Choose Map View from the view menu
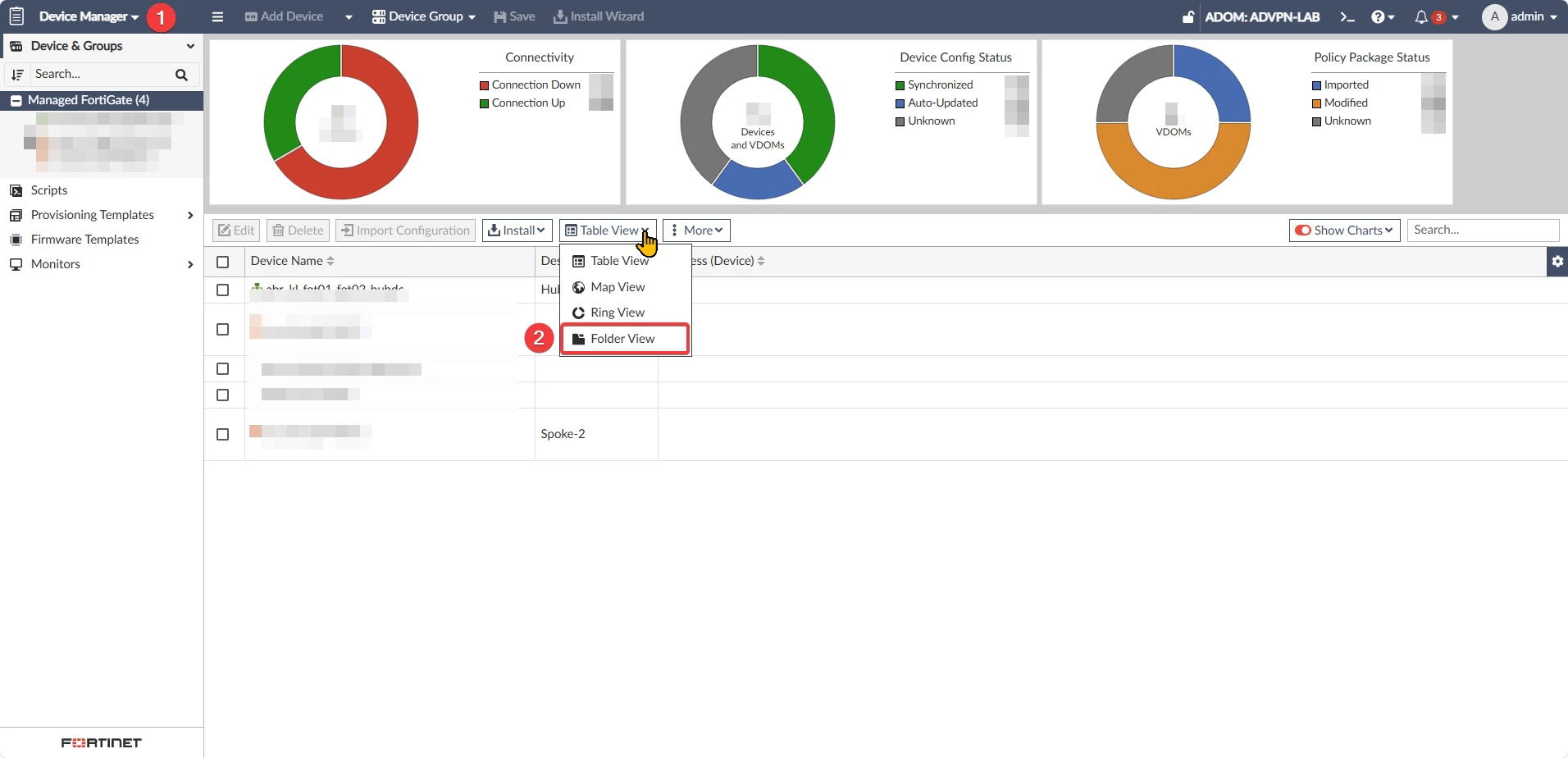 626,287
